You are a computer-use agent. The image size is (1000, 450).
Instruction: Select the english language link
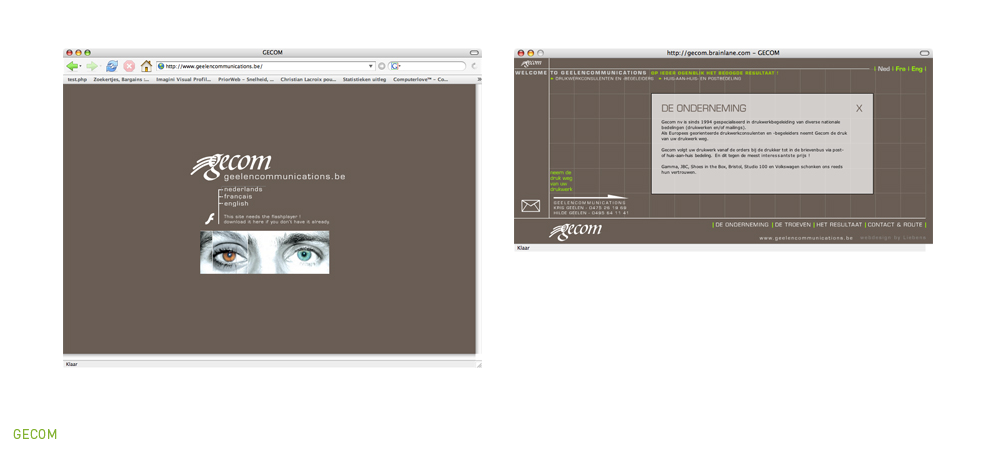pos(236,204)
